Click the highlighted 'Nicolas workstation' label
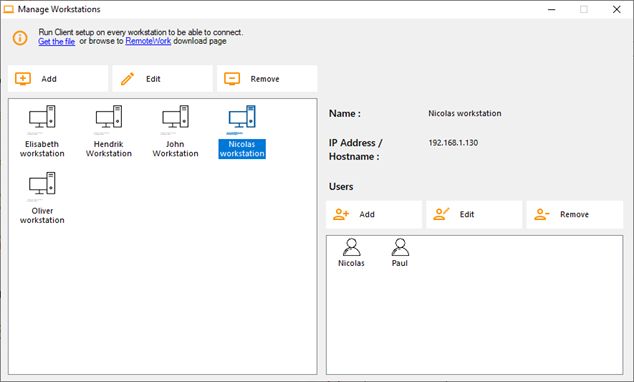 pos(242,149)
